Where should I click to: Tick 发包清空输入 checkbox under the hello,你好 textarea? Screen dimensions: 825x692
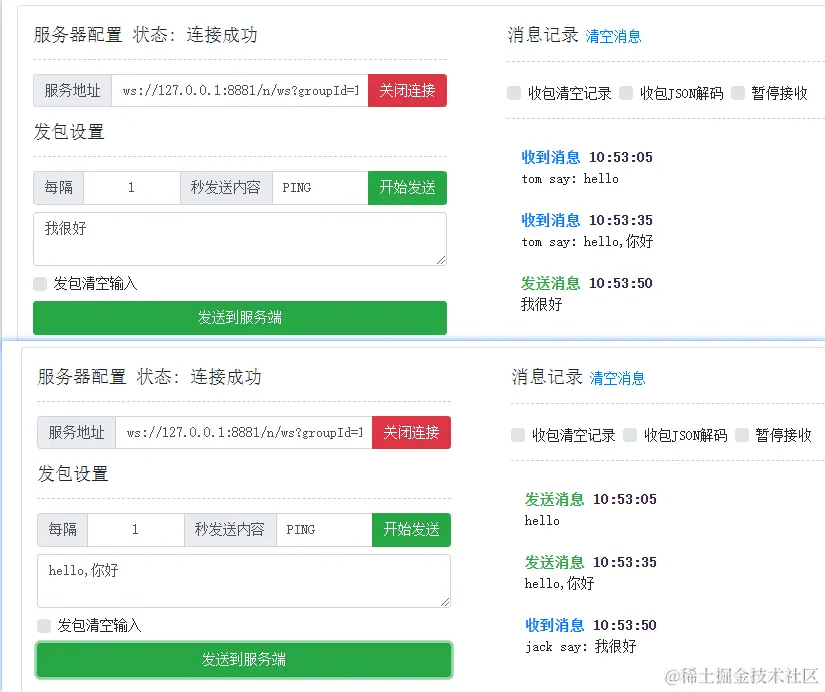pyautogui.click(x=44, y=626)
